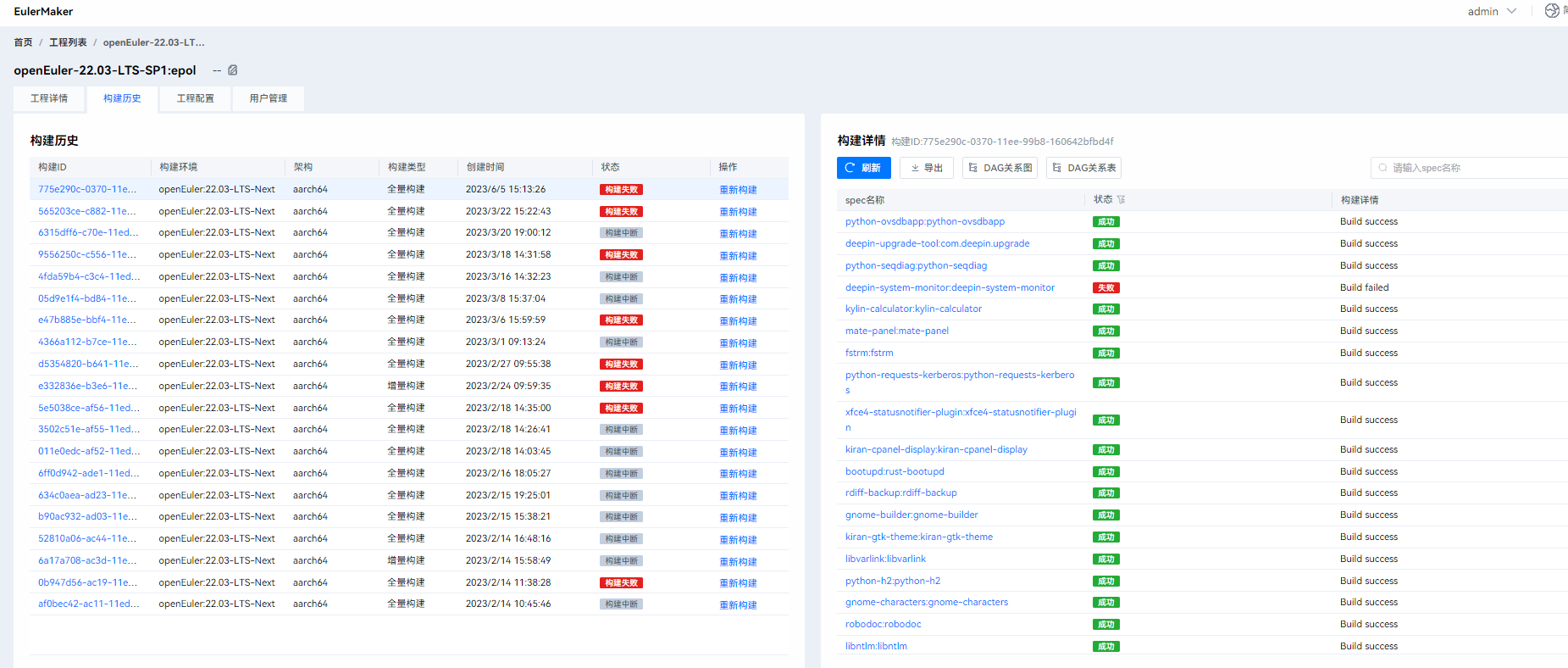Open the DAG关系表 table view

(x=1083, y=168)
